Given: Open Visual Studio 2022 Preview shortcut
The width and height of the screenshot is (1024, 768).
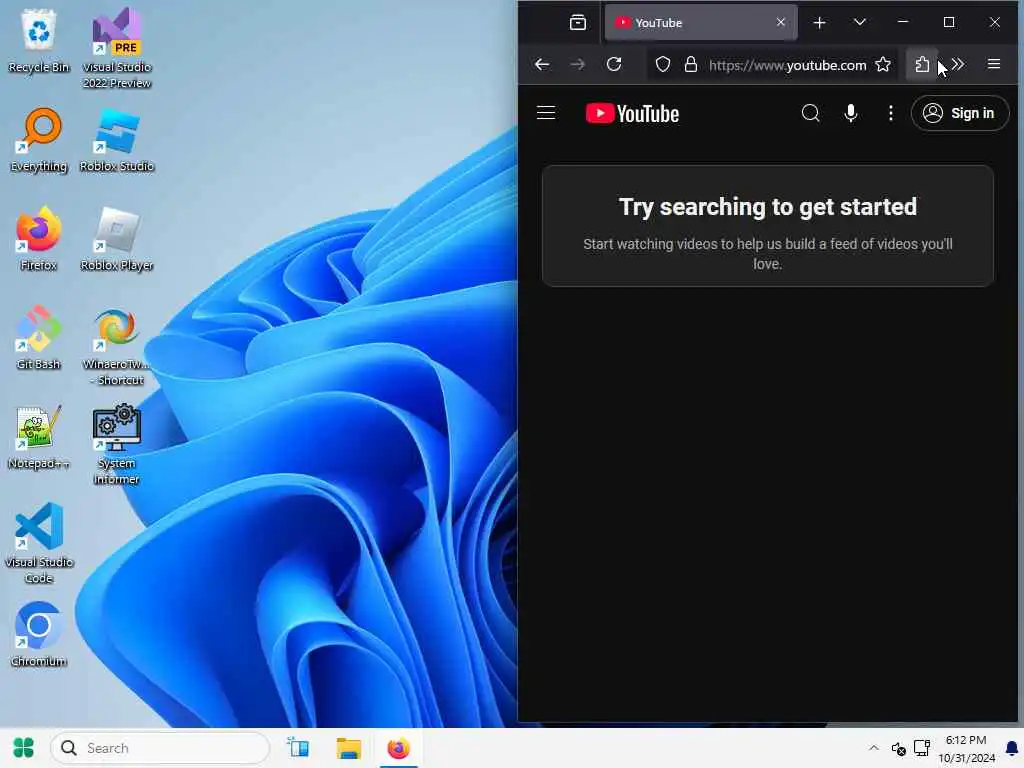Looking at the screenshot, I should tap(117, 48).
